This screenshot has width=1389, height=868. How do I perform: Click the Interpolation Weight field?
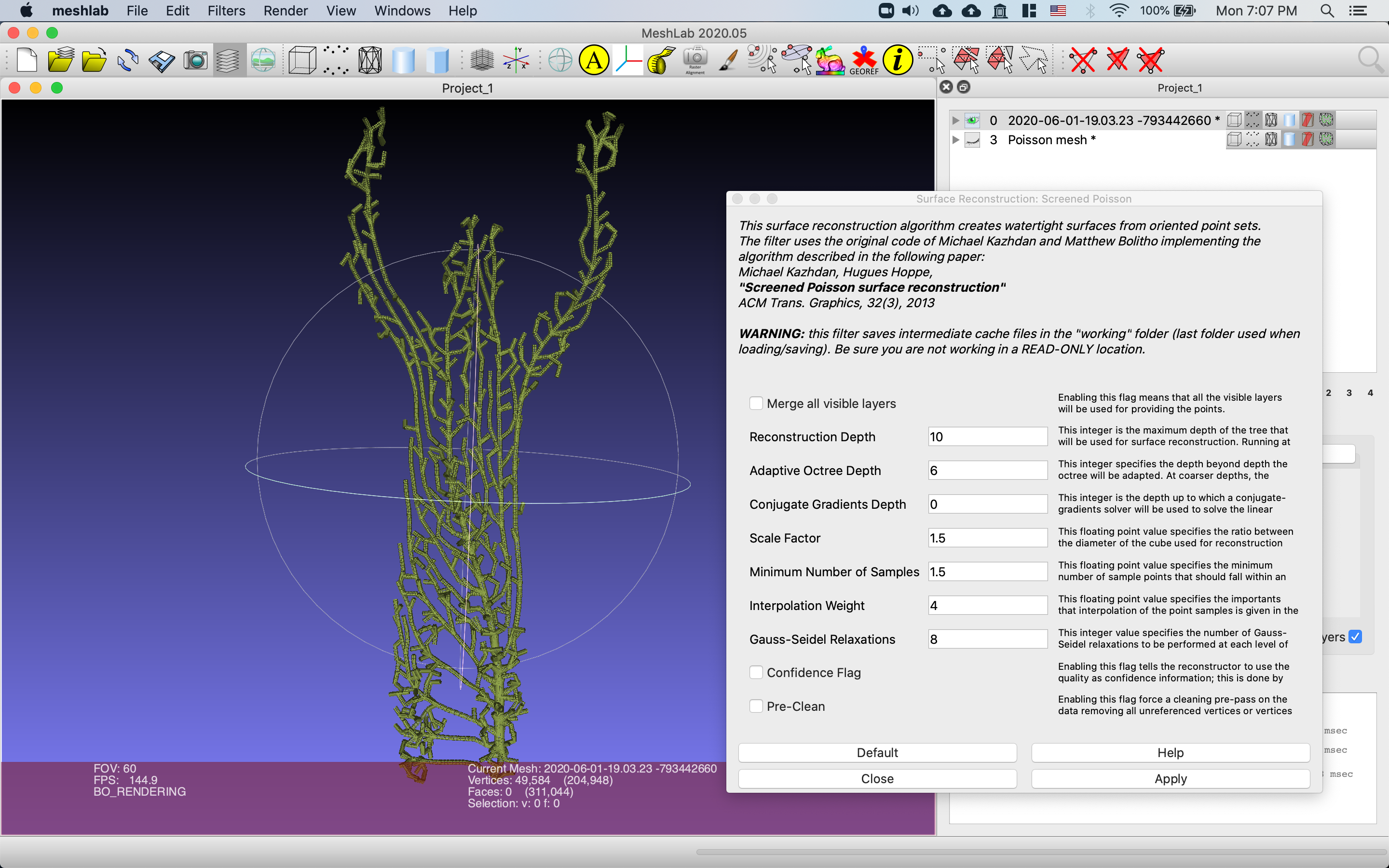pos(988,605)
